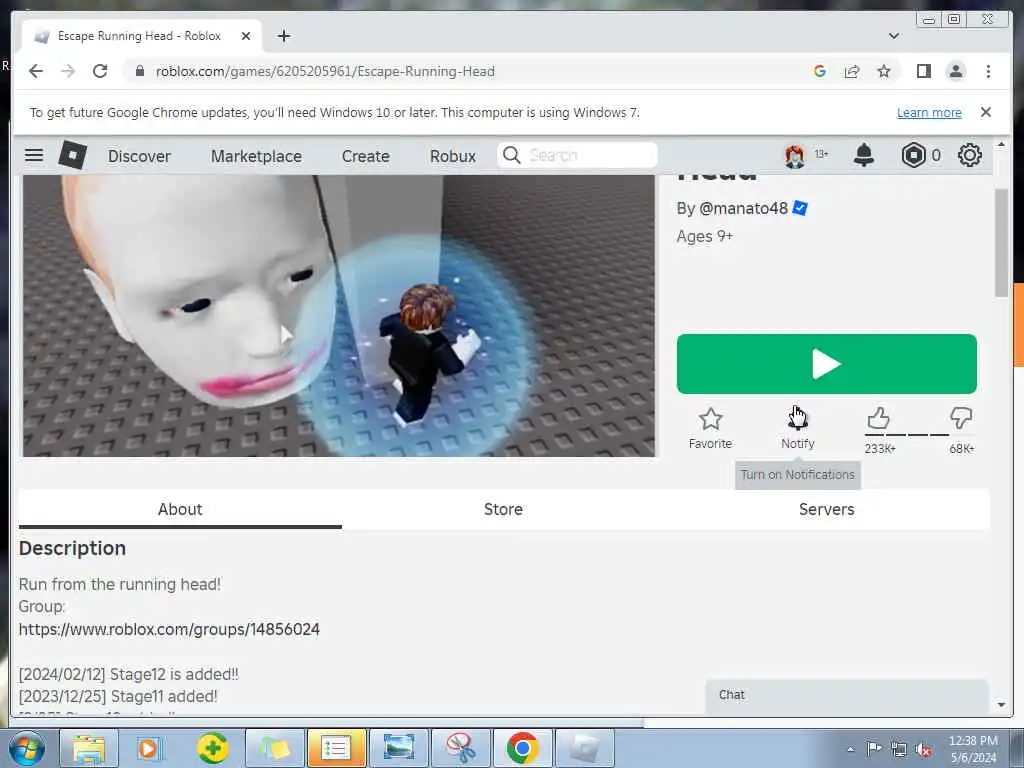Click the game thumbnail image
The width and height of the screenshot is (1024, 768).
(x=338, y=315)
